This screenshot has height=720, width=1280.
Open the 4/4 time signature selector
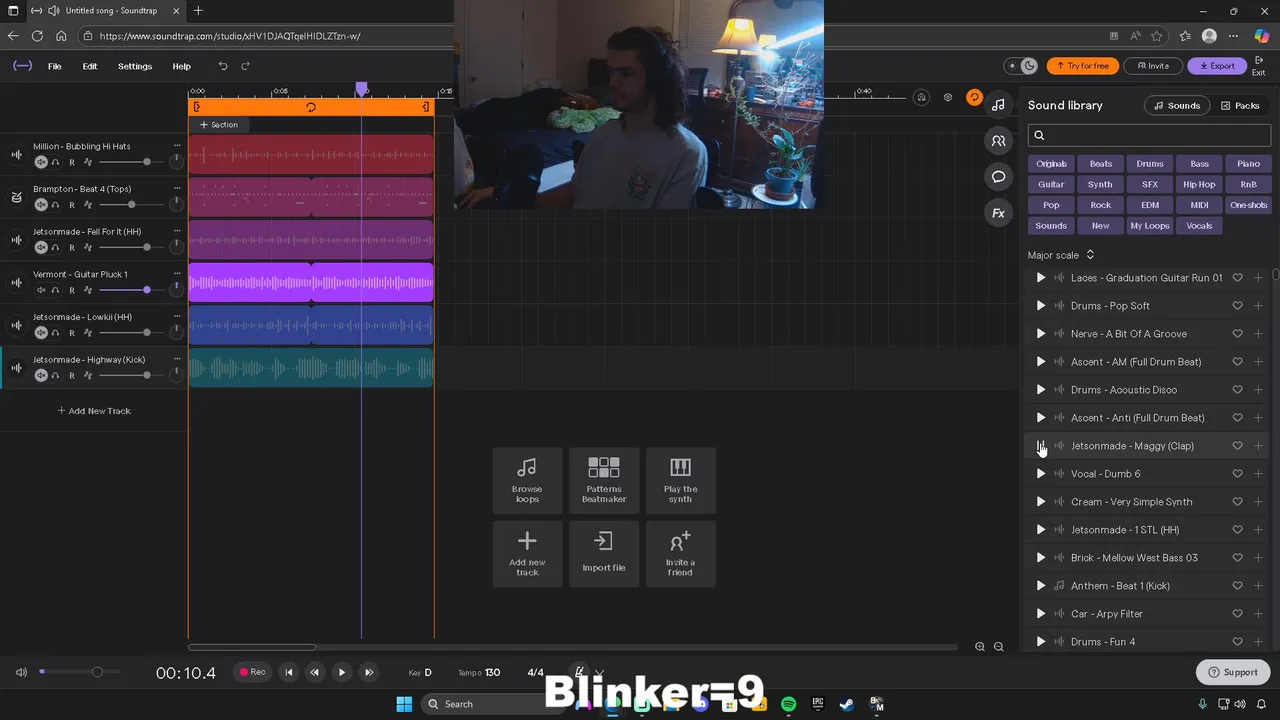536,673
